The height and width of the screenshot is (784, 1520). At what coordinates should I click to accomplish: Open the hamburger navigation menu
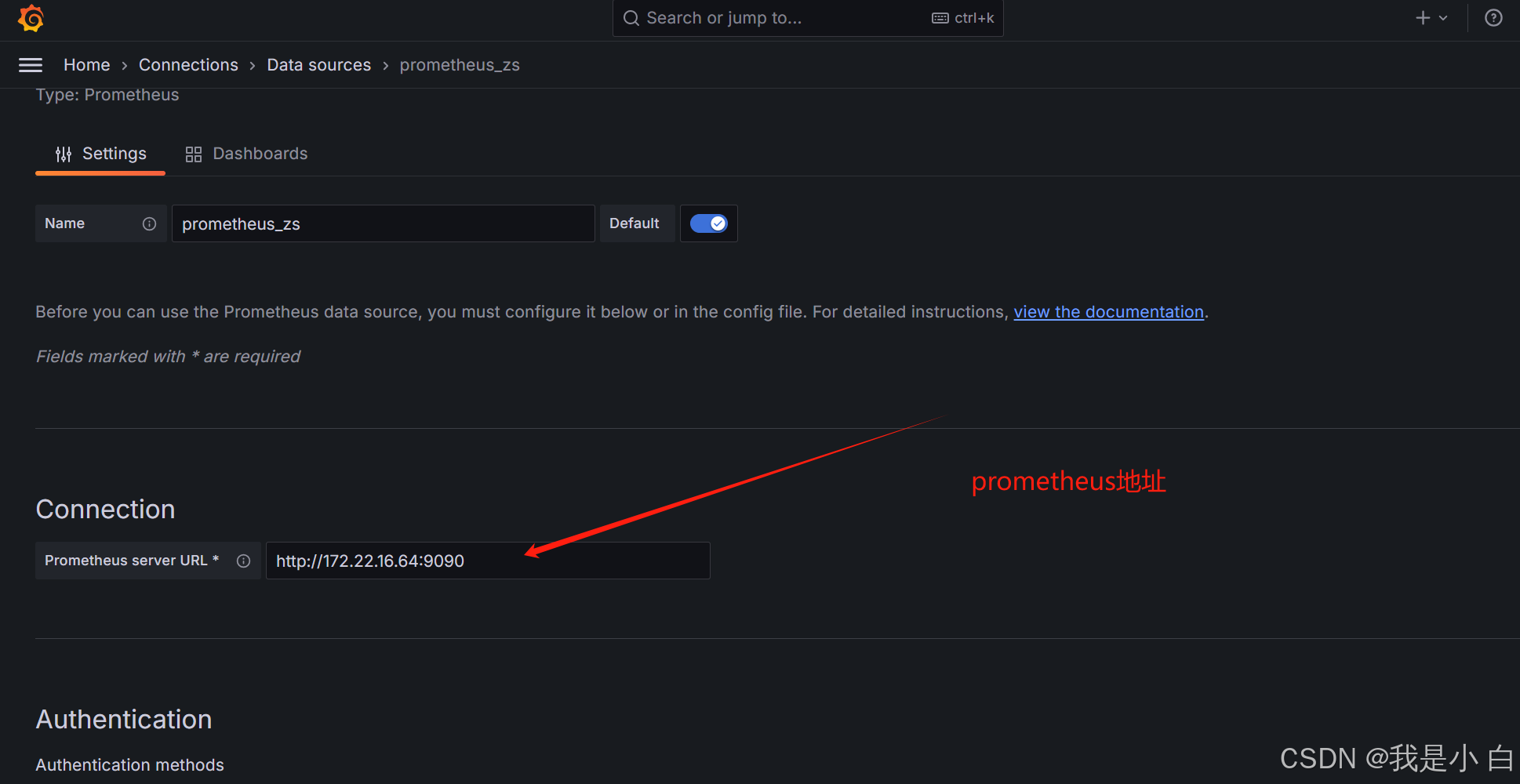tap(31, 65)
